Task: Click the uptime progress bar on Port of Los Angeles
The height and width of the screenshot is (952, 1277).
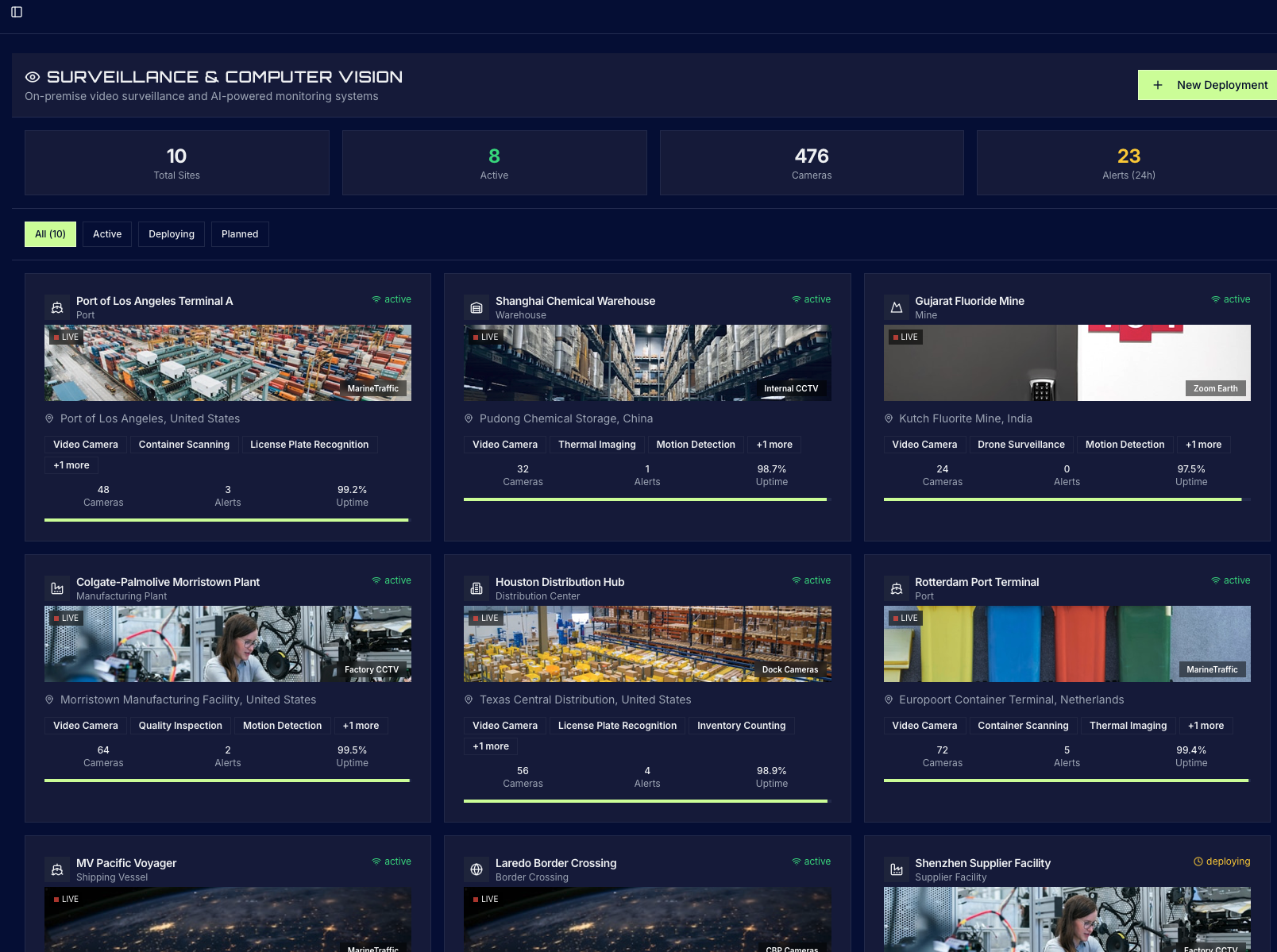Action: 228,520
